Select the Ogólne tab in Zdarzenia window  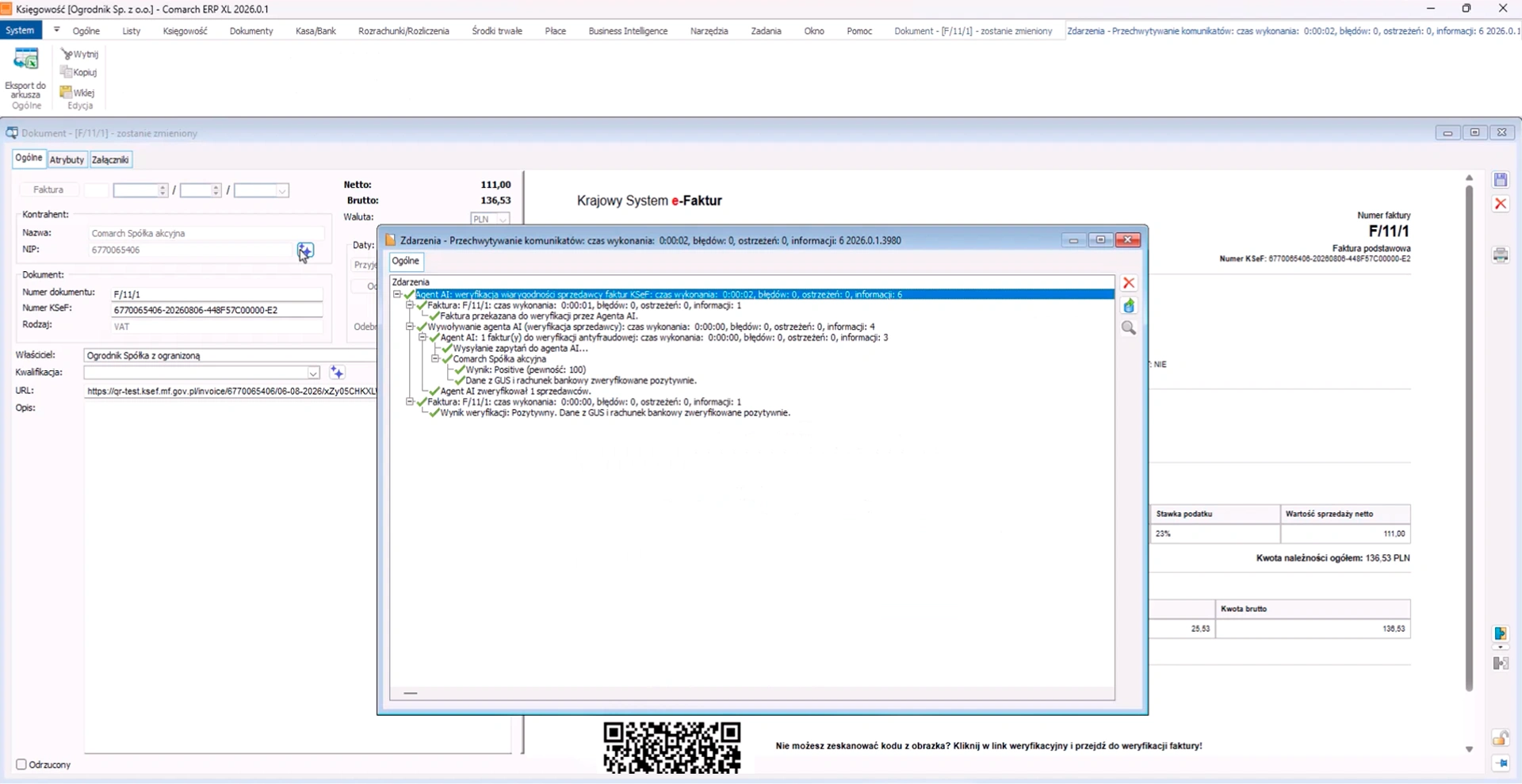[406, 261]
